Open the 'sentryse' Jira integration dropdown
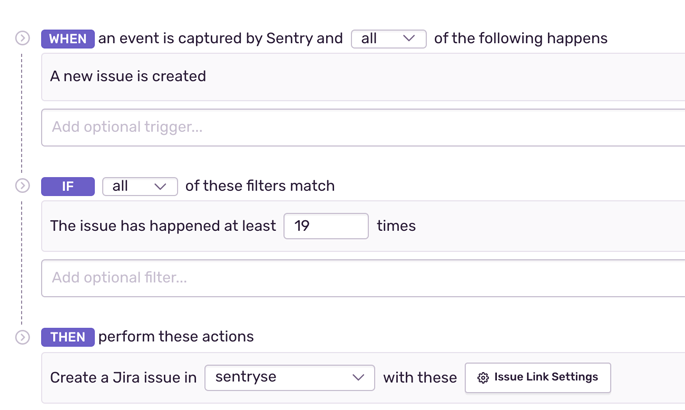 289,378
